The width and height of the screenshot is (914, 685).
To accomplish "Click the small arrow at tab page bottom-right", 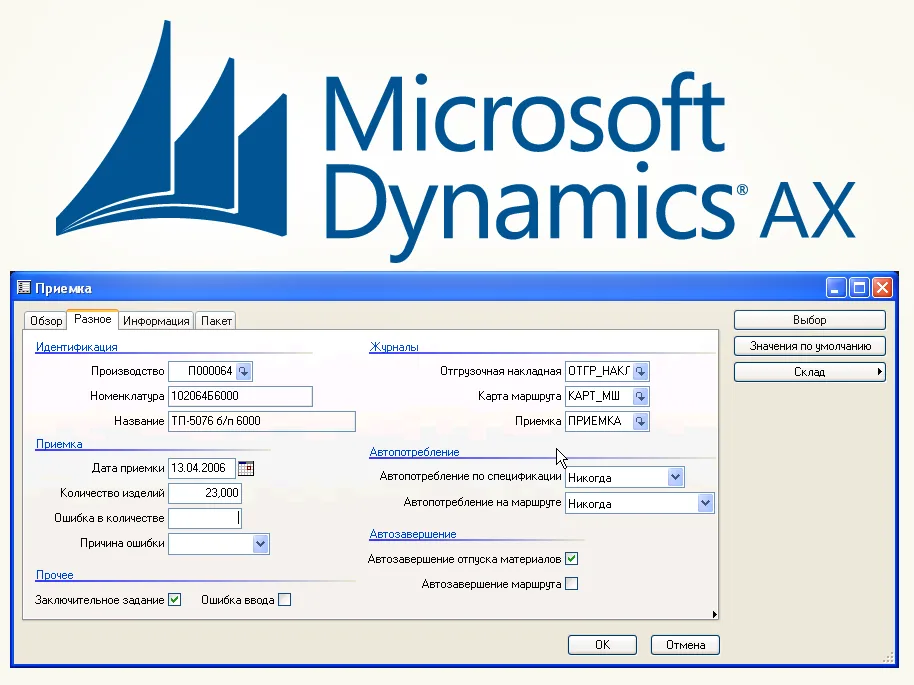I will pos(714,614).
